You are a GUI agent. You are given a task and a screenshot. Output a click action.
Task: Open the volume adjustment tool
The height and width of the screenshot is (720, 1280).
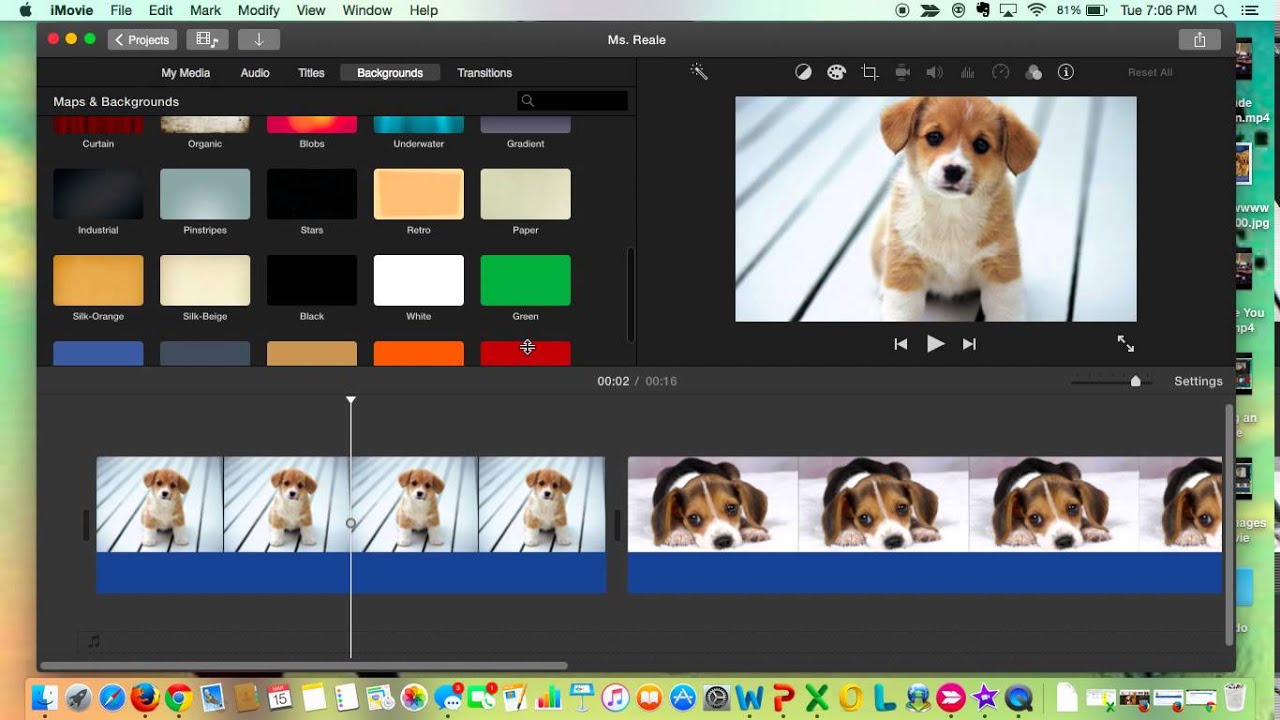coord(934,72)
